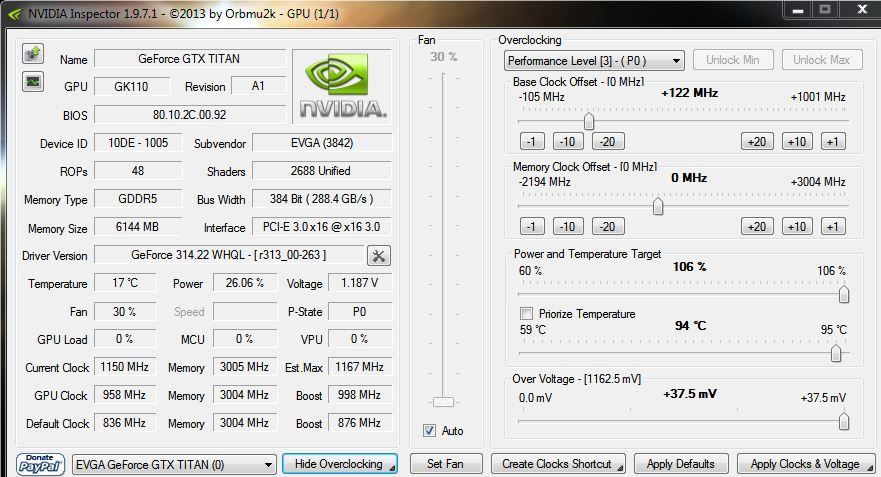Click the Power value 26.06 %
This screenshot has width=881, height=477.
tap(245, 283)
